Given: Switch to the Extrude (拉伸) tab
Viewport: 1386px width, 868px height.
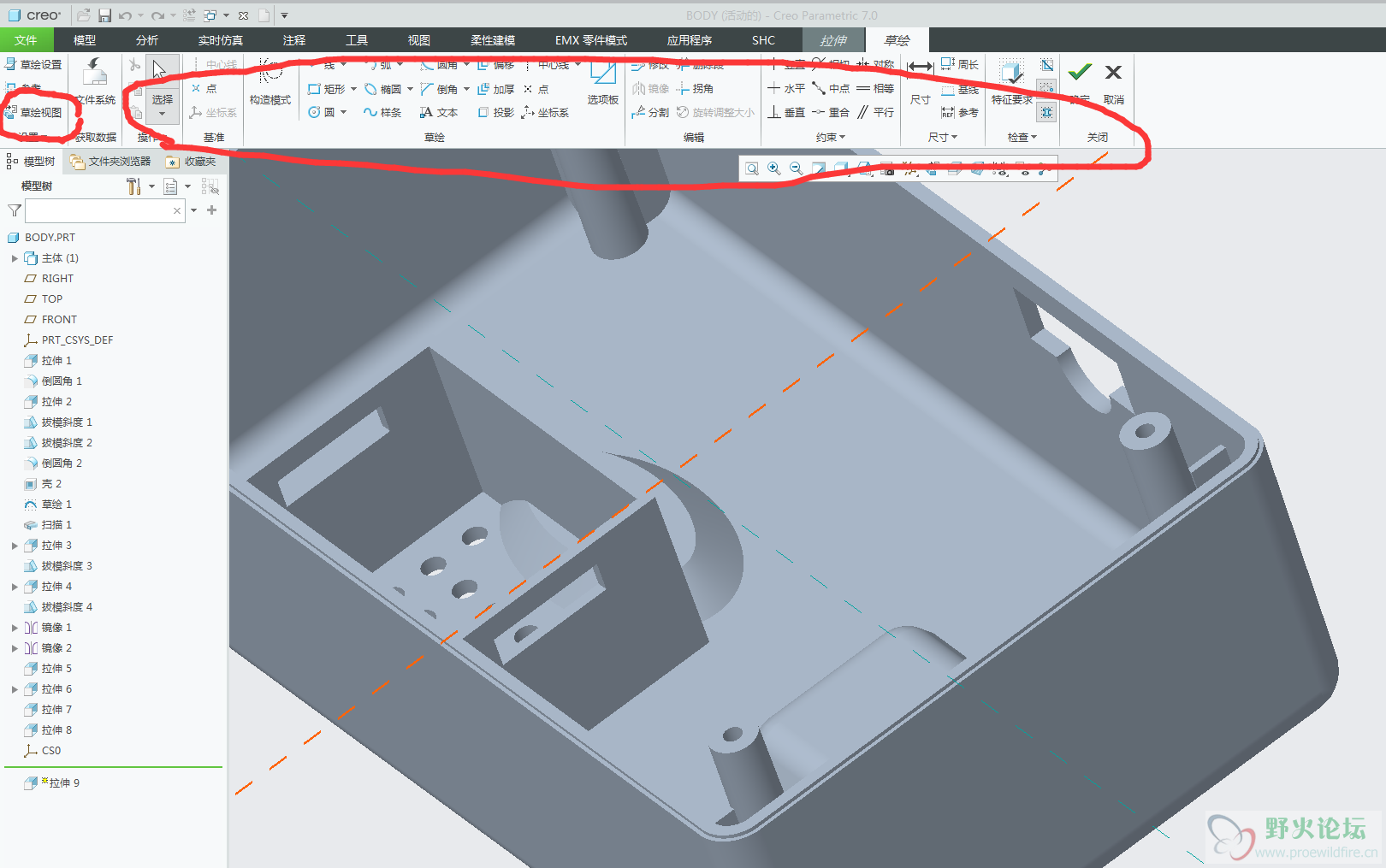Looking at the screenshot, I should [x=833, y=40].
